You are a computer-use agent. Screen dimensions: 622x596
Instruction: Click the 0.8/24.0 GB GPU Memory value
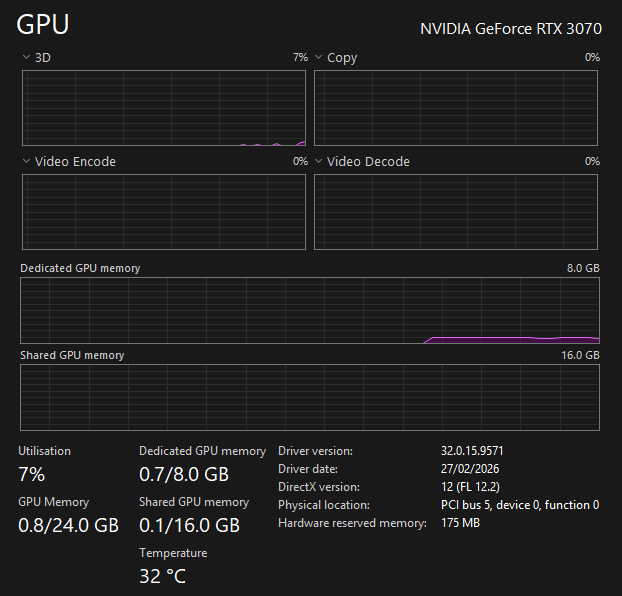click(68, 525)
